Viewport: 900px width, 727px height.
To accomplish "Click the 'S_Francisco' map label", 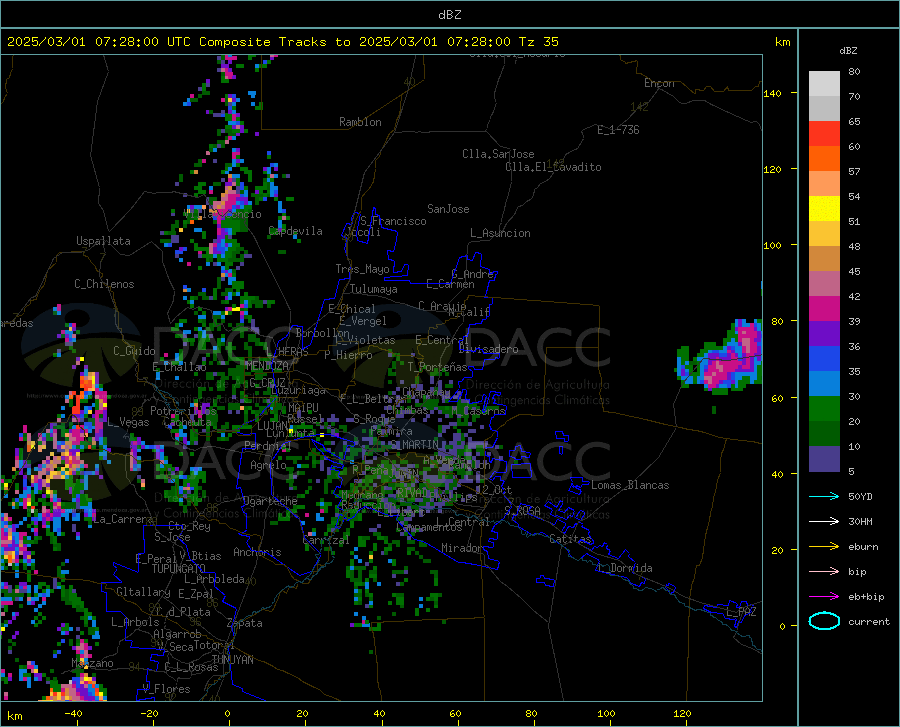I will click(393, 221).
